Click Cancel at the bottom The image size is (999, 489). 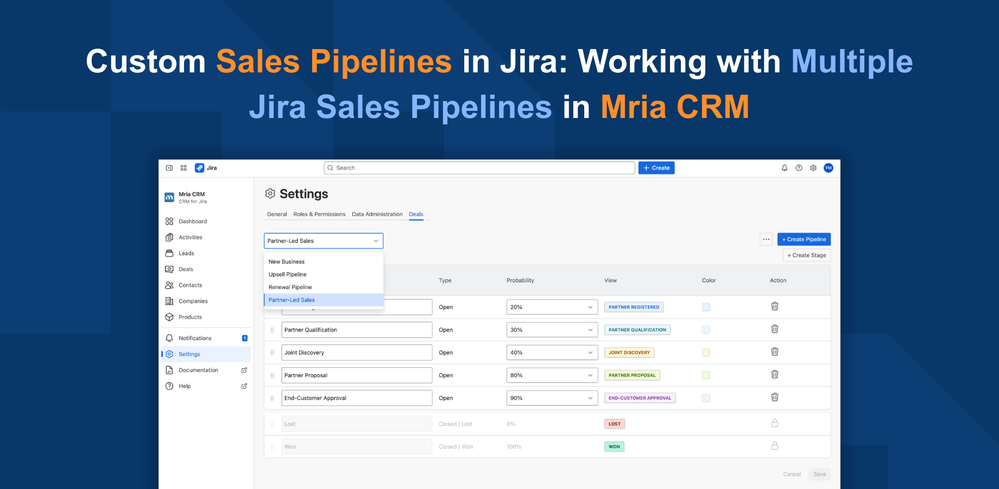792,474
